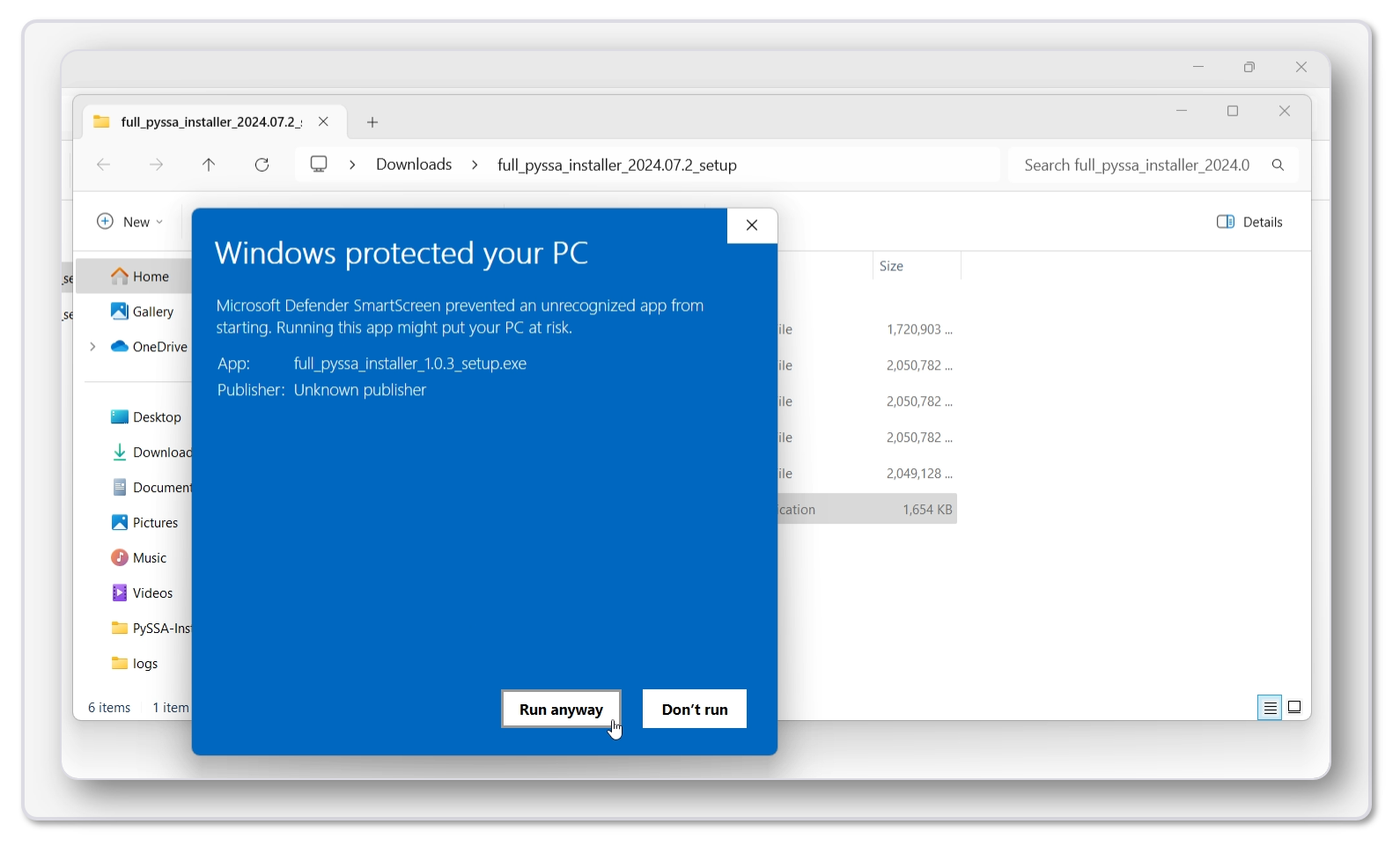This screenshot has width=1400, height=846.
Task: Close the File Explorer window
Action: click(x=1285, y=111)
